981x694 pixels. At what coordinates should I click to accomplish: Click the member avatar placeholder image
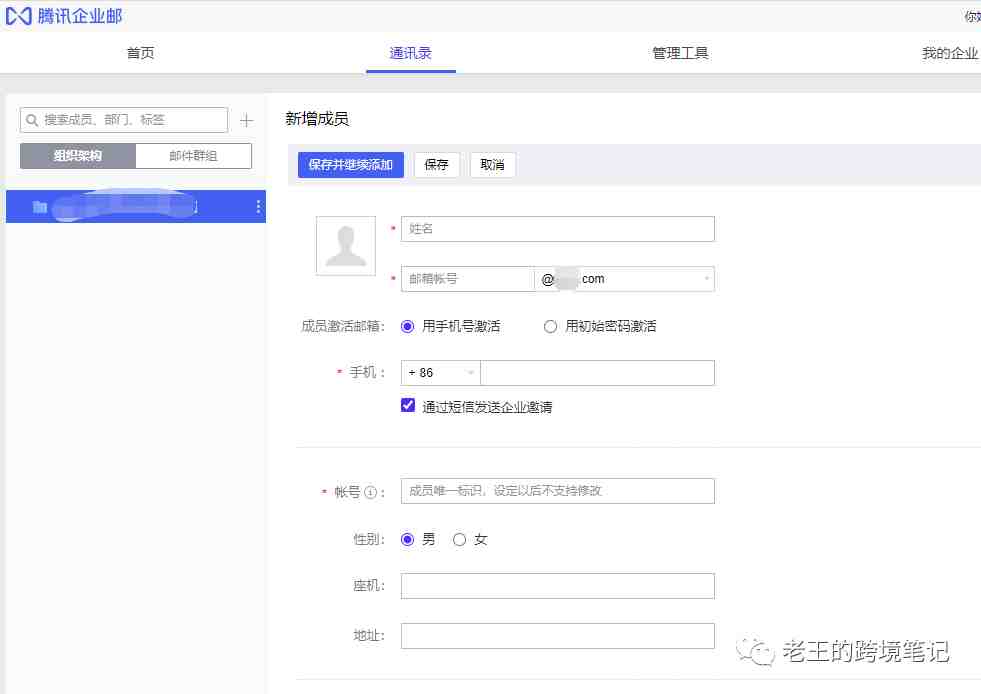(346, 246)
